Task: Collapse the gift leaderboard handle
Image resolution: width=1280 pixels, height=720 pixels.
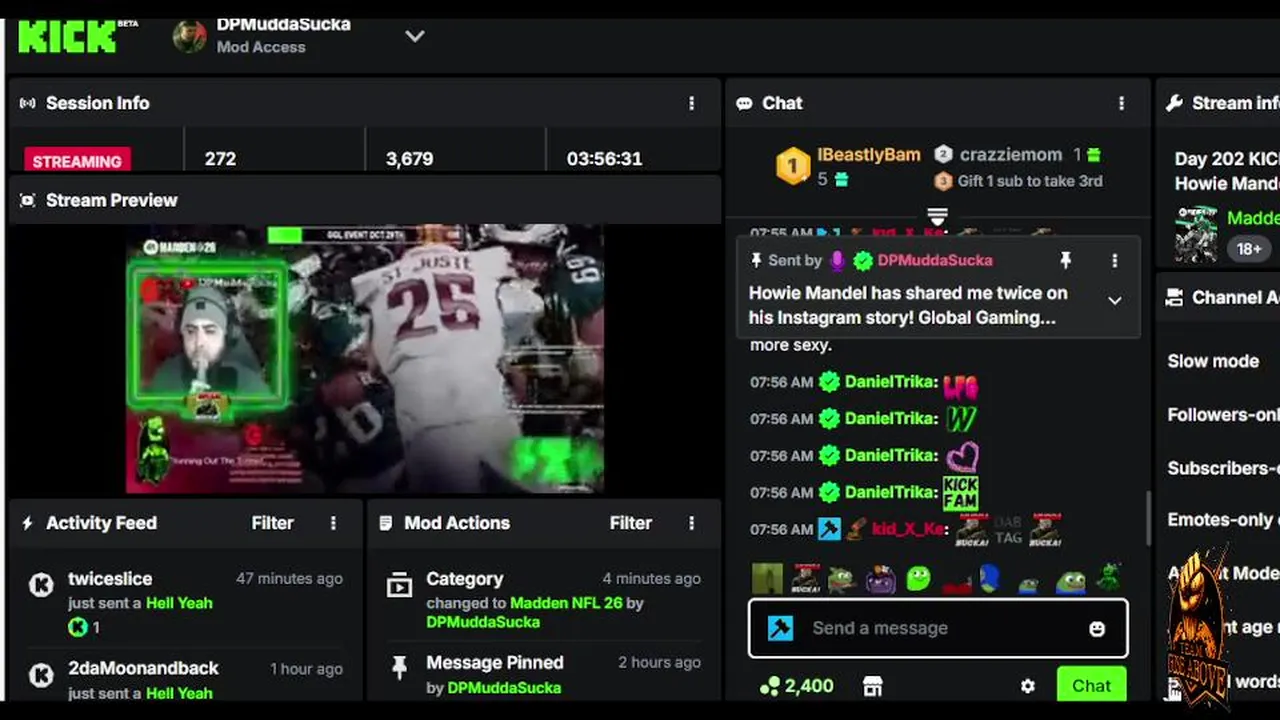Action: click(x=937, y=216)
